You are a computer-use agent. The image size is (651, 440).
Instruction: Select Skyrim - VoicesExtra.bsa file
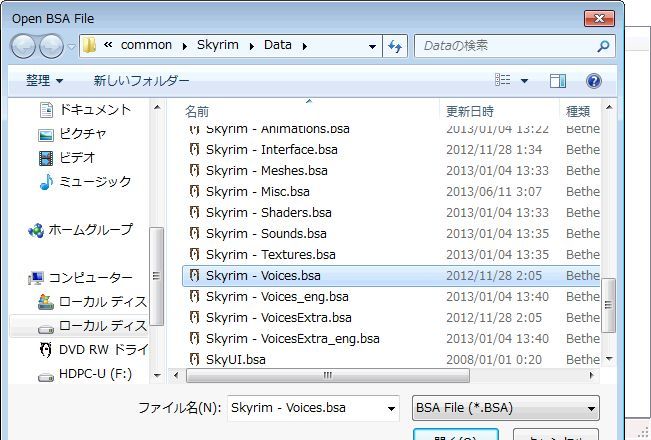click(390, 318)
